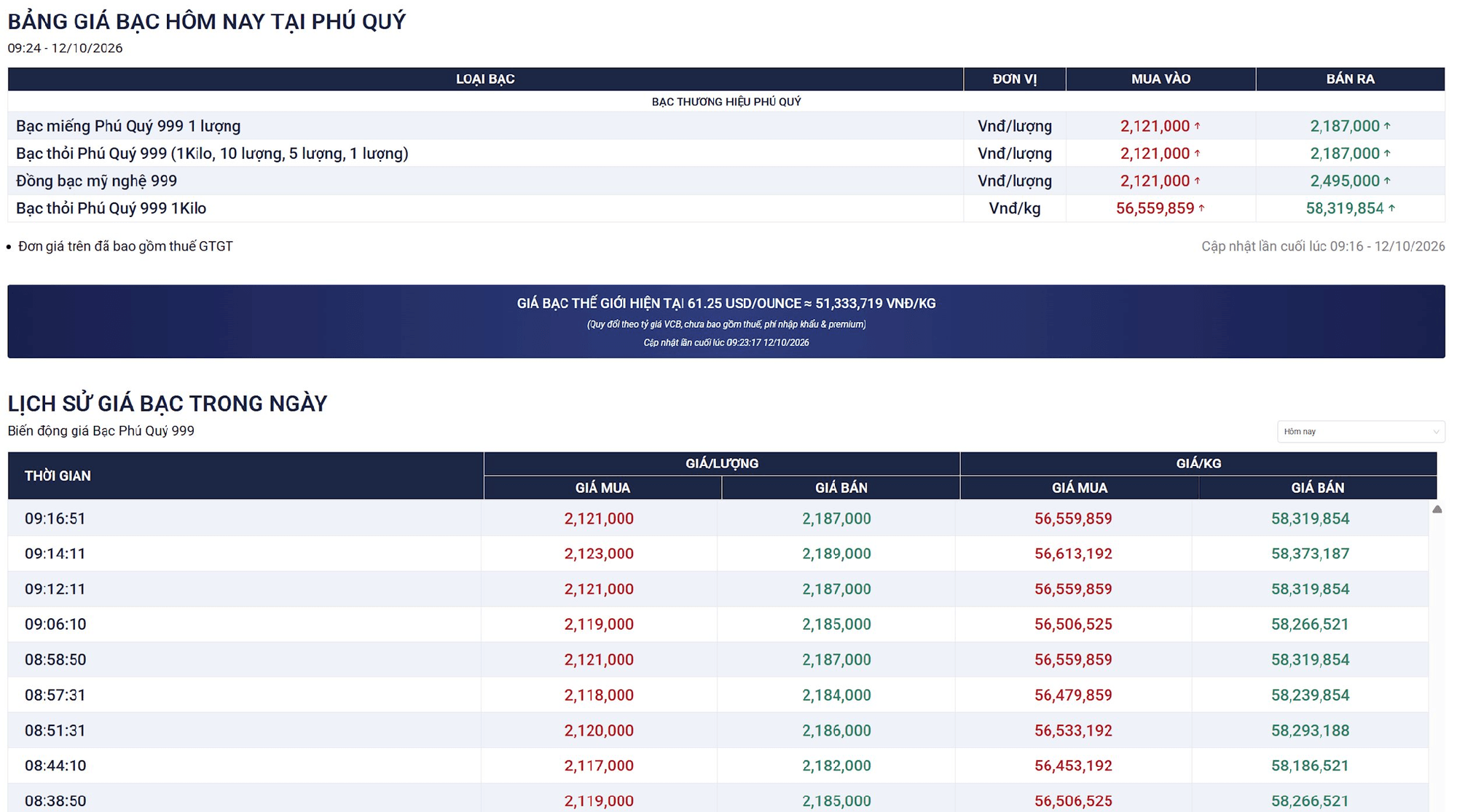Click up arrow beside Bạc miếng 2,187,000 sell price
The height and width of the screenshot is (812, 1457).
(1387, 126)
